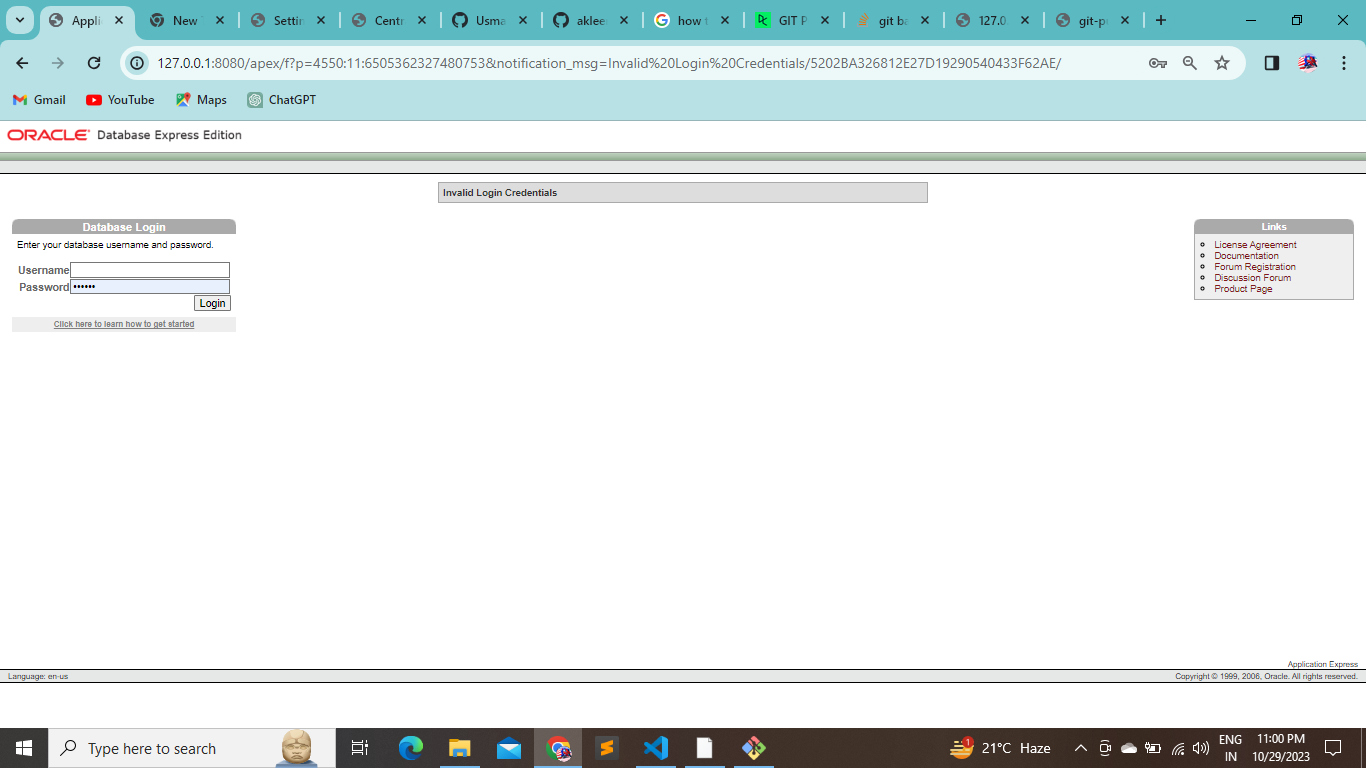Open the password manager key icon

[x=1157, y=62]
